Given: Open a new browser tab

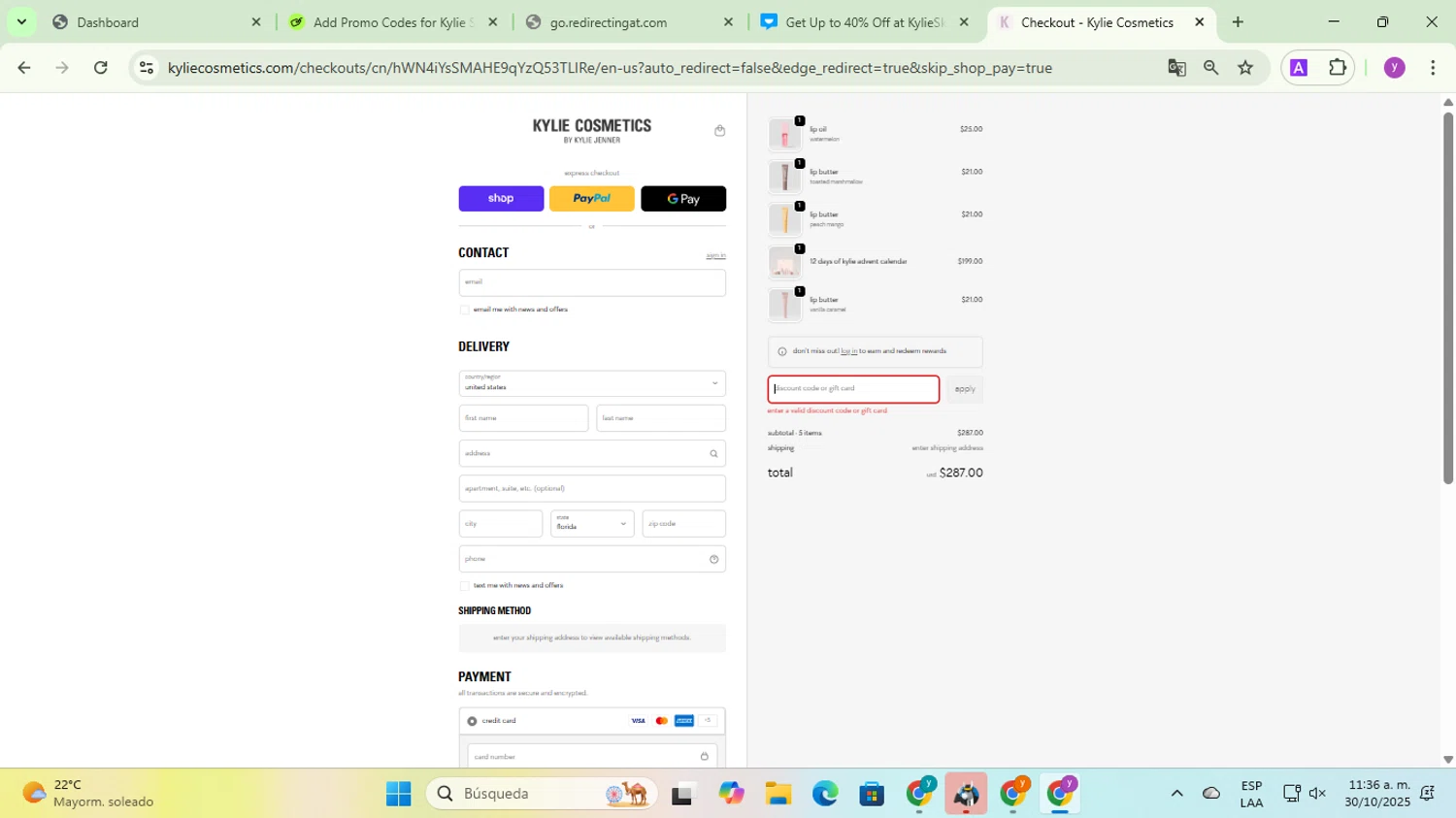Looking at the screenshot, I should [x=1238, y=22].
